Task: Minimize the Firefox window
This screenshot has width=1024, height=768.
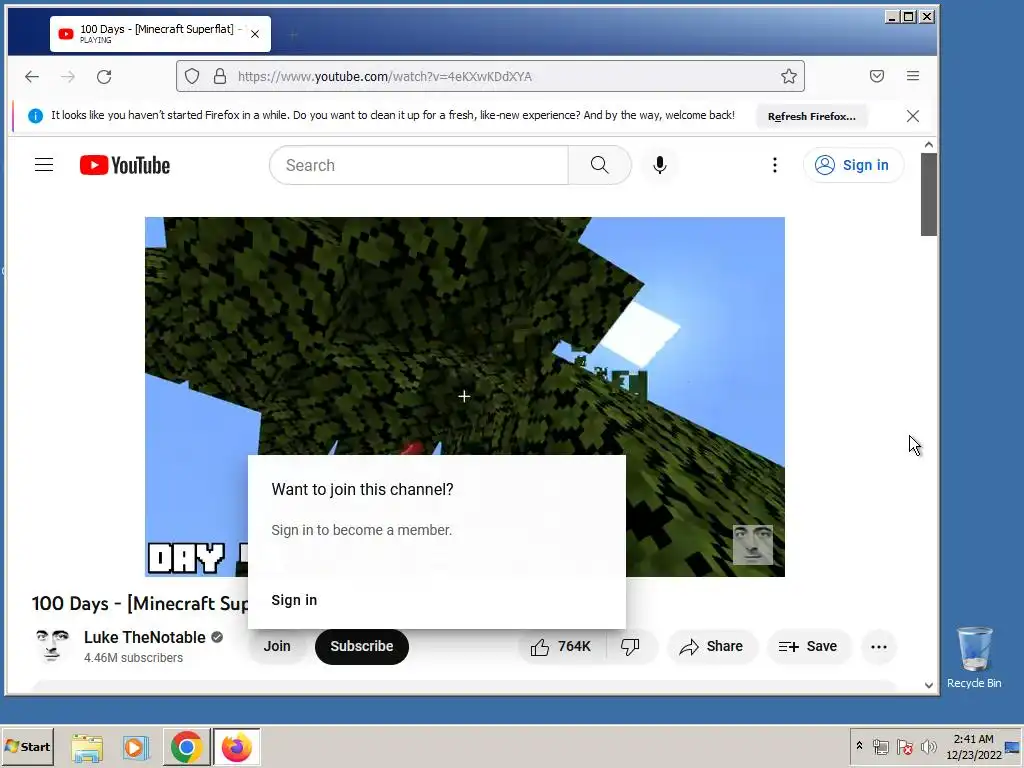Action: coord(892,17)
